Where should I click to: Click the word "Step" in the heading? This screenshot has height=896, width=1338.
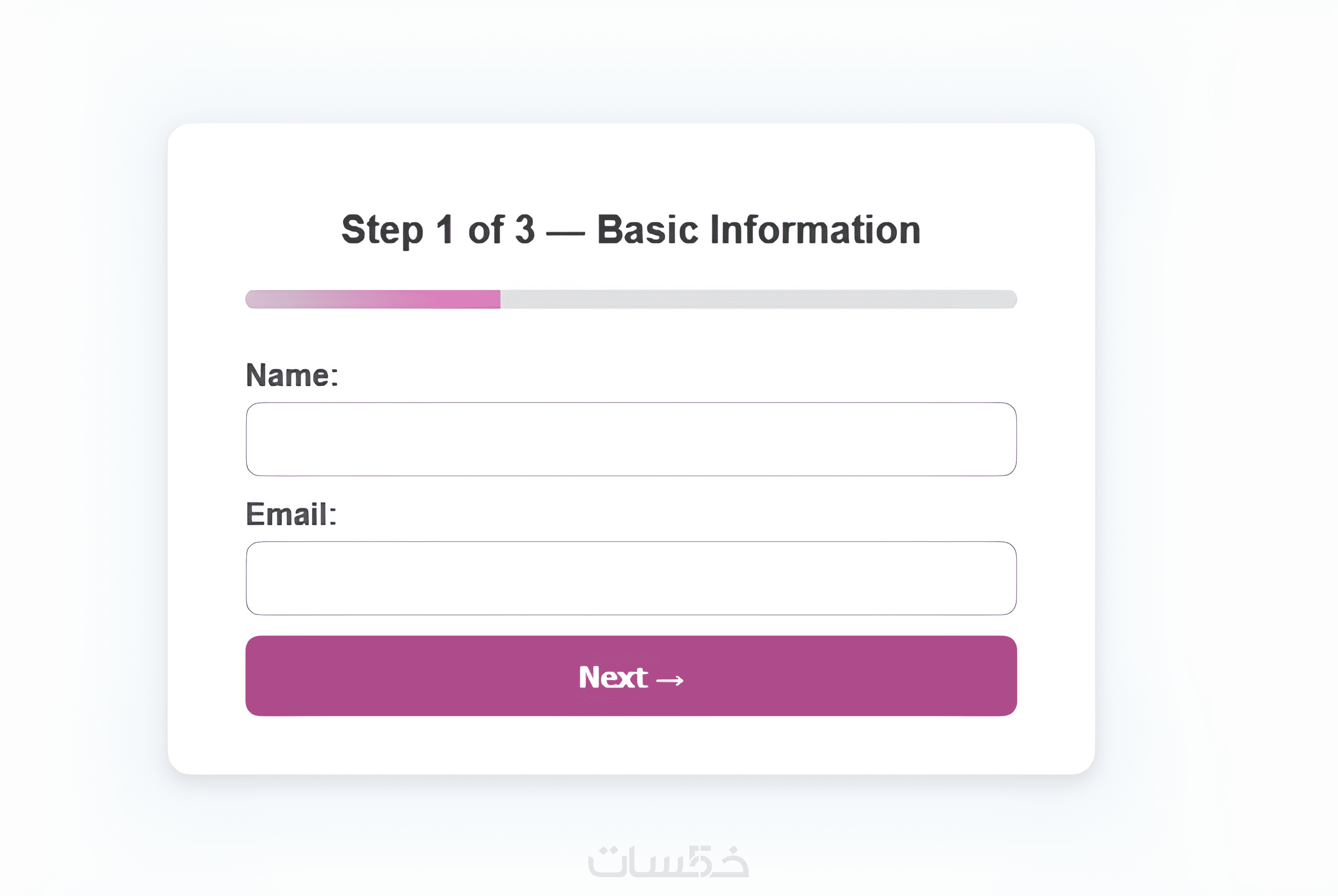pyautogui.click(x=382, y=230)
